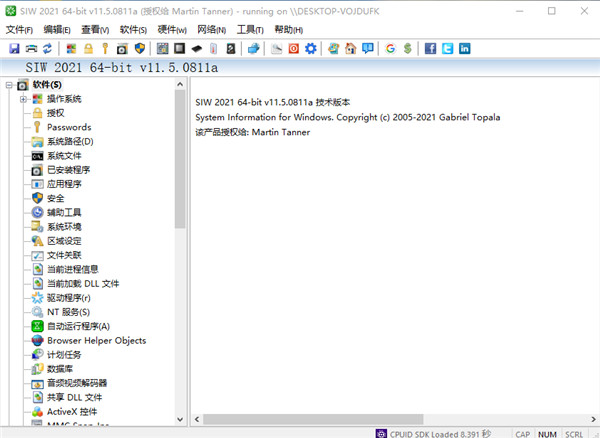Click the Facebook icon in toolbar
This screenshot has height=438, width=600.
pos(431,48)
